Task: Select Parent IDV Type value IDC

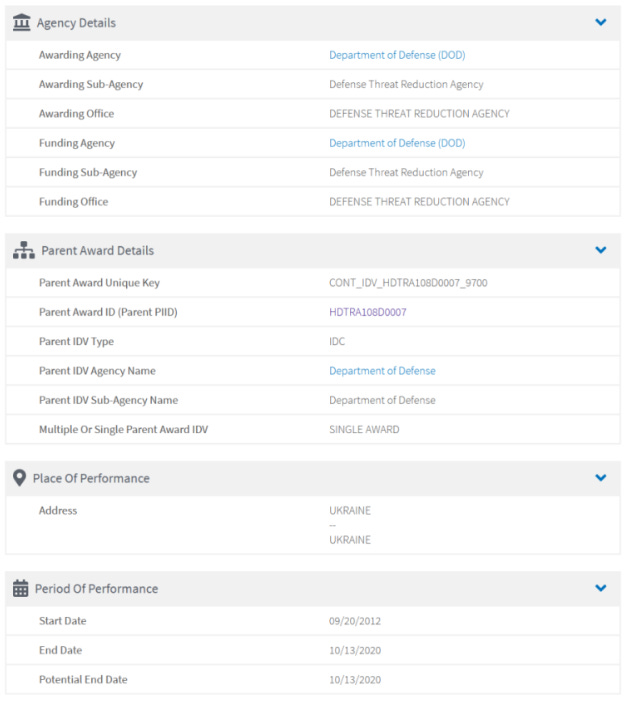Action: 337,342
